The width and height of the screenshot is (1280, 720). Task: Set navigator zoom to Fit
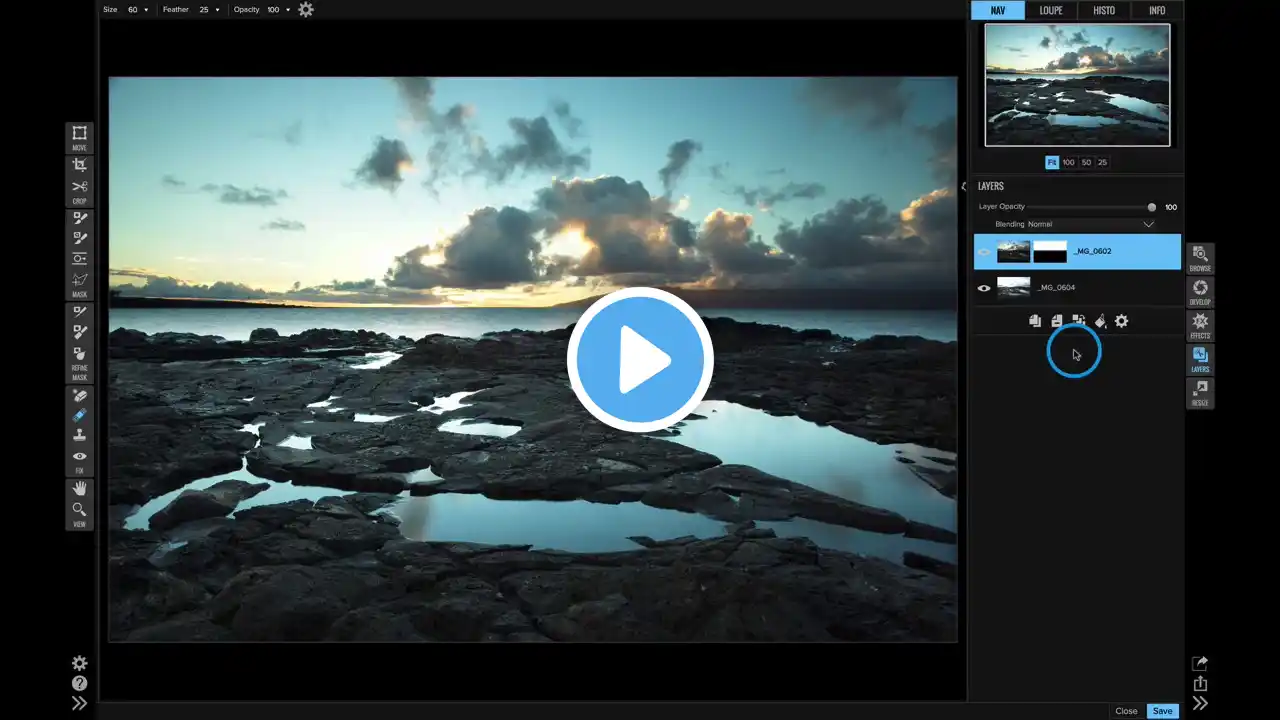[1052, 162]
